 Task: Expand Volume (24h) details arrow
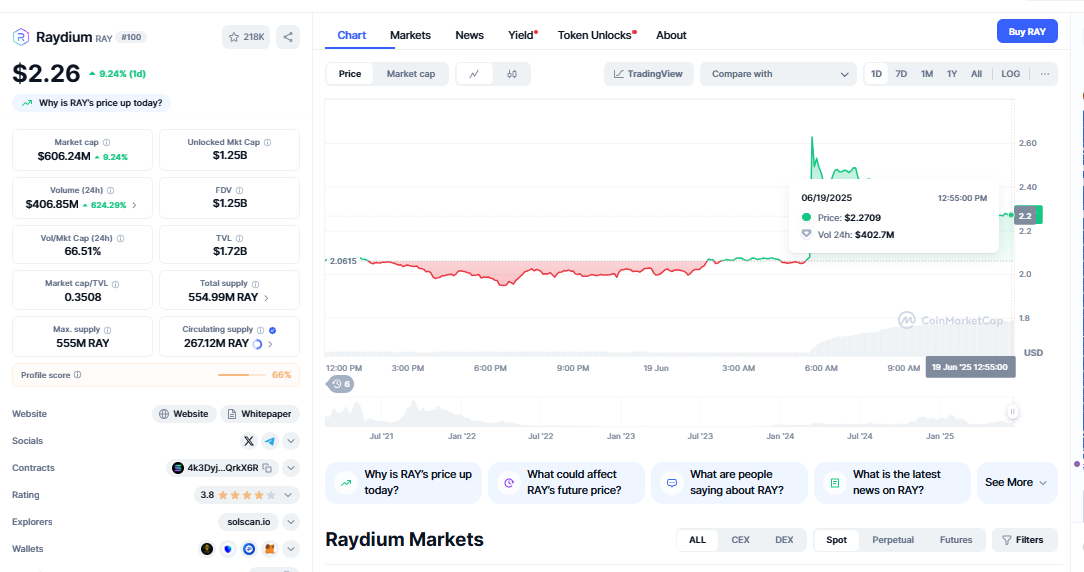point(134,205)
